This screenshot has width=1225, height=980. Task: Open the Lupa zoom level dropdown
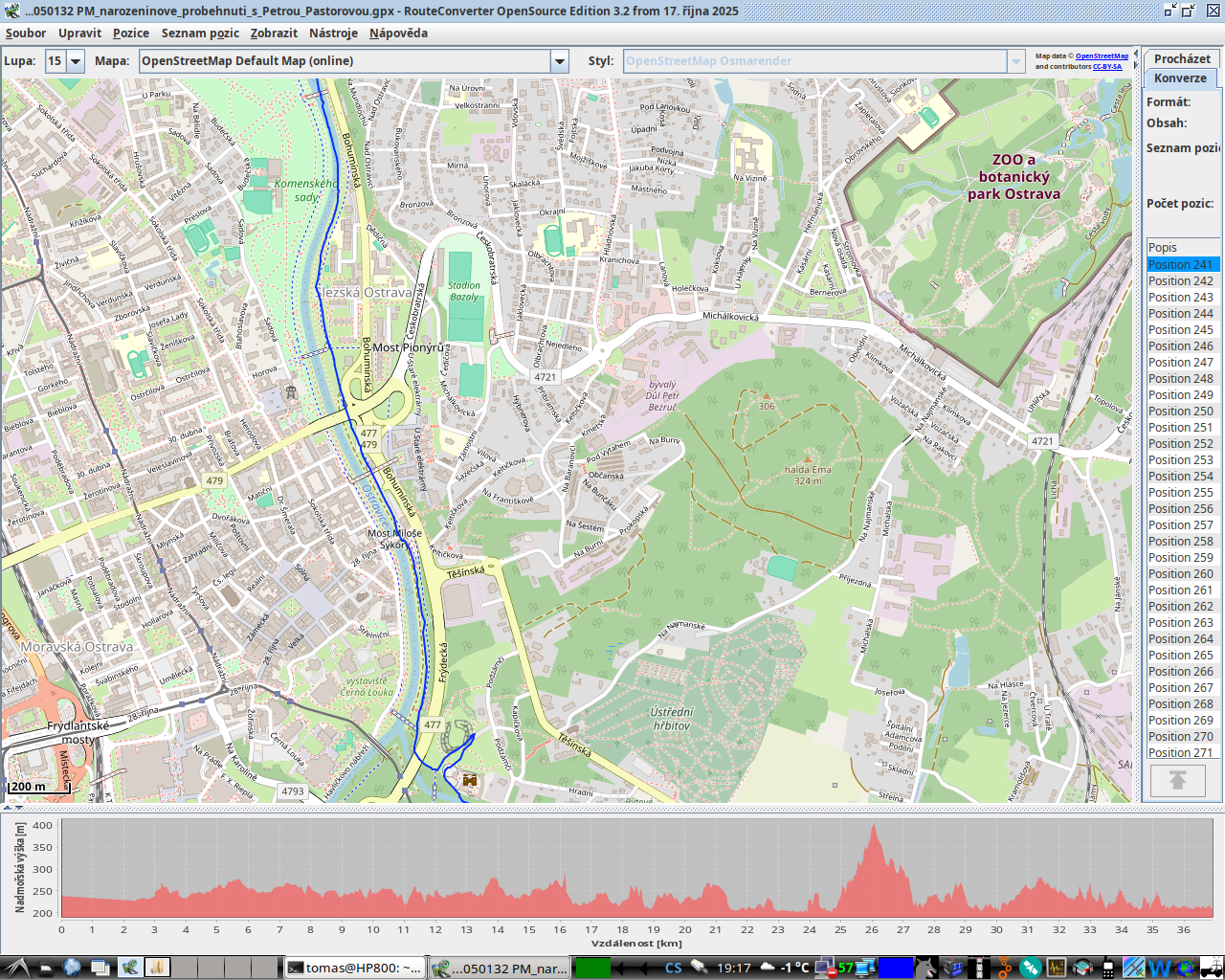(75, 61)
